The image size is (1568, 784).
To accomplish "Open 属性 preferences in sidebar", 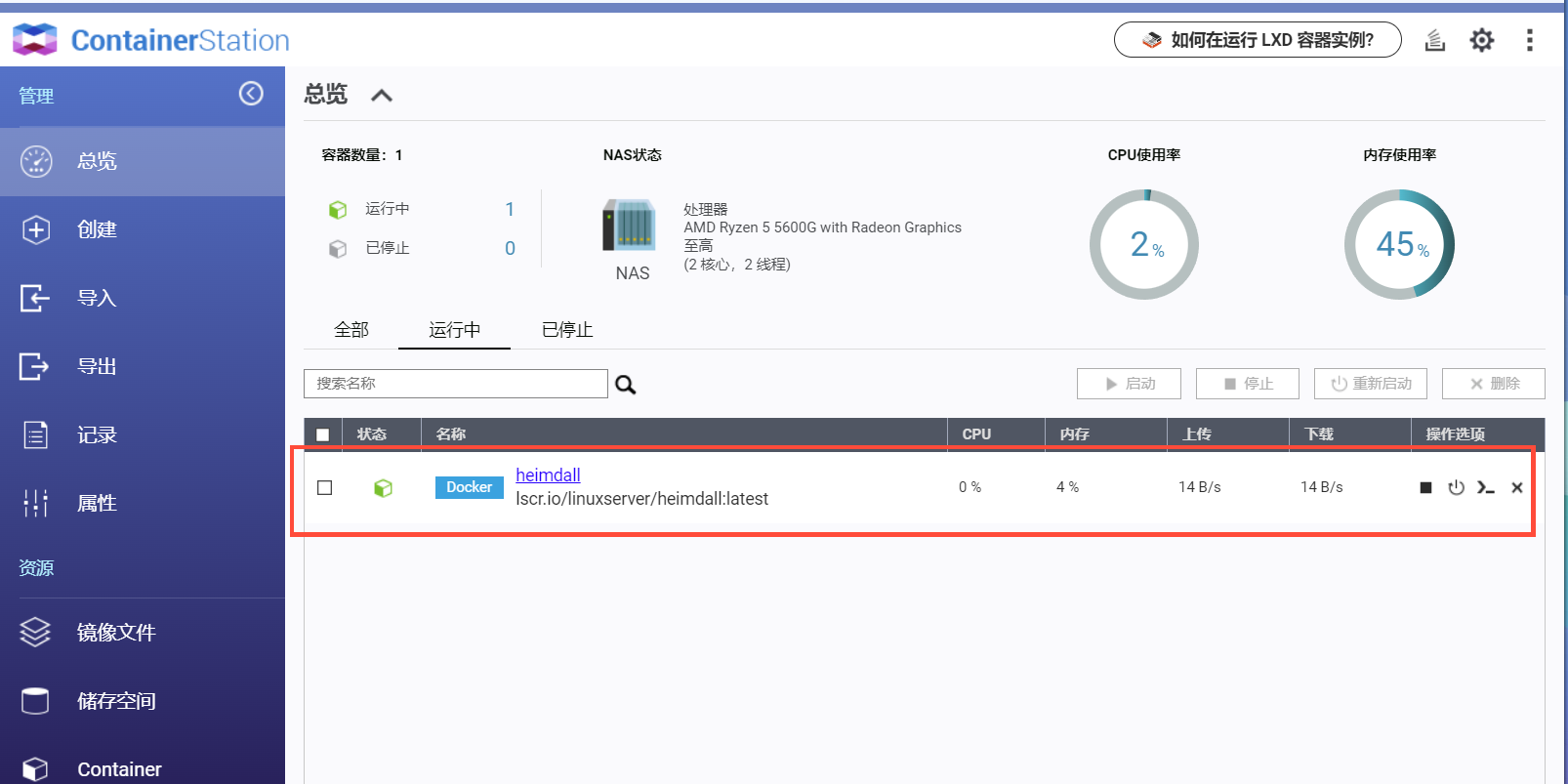I will 143,503.
